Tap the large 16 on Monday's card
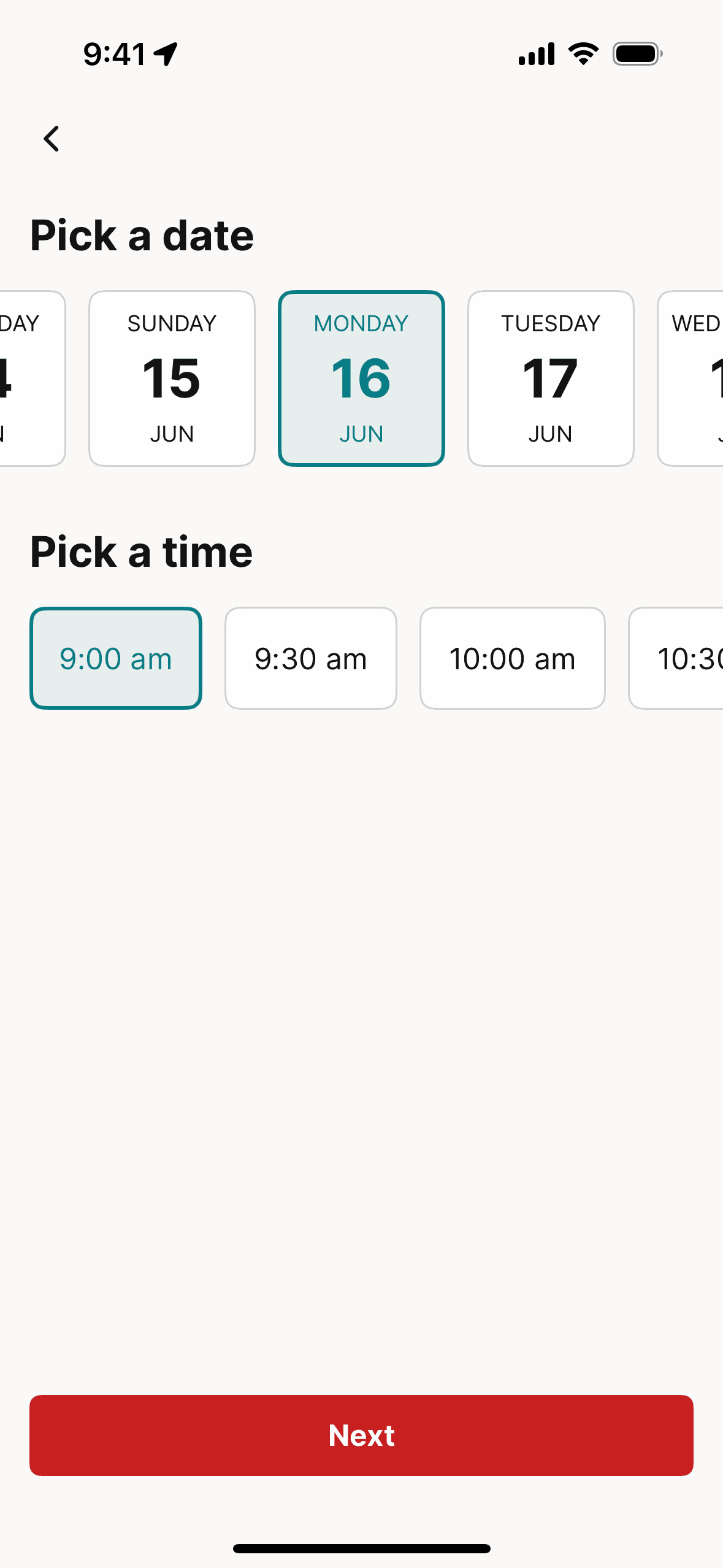723x1568 pixels. pyautogui.click(x=361, y=379)
